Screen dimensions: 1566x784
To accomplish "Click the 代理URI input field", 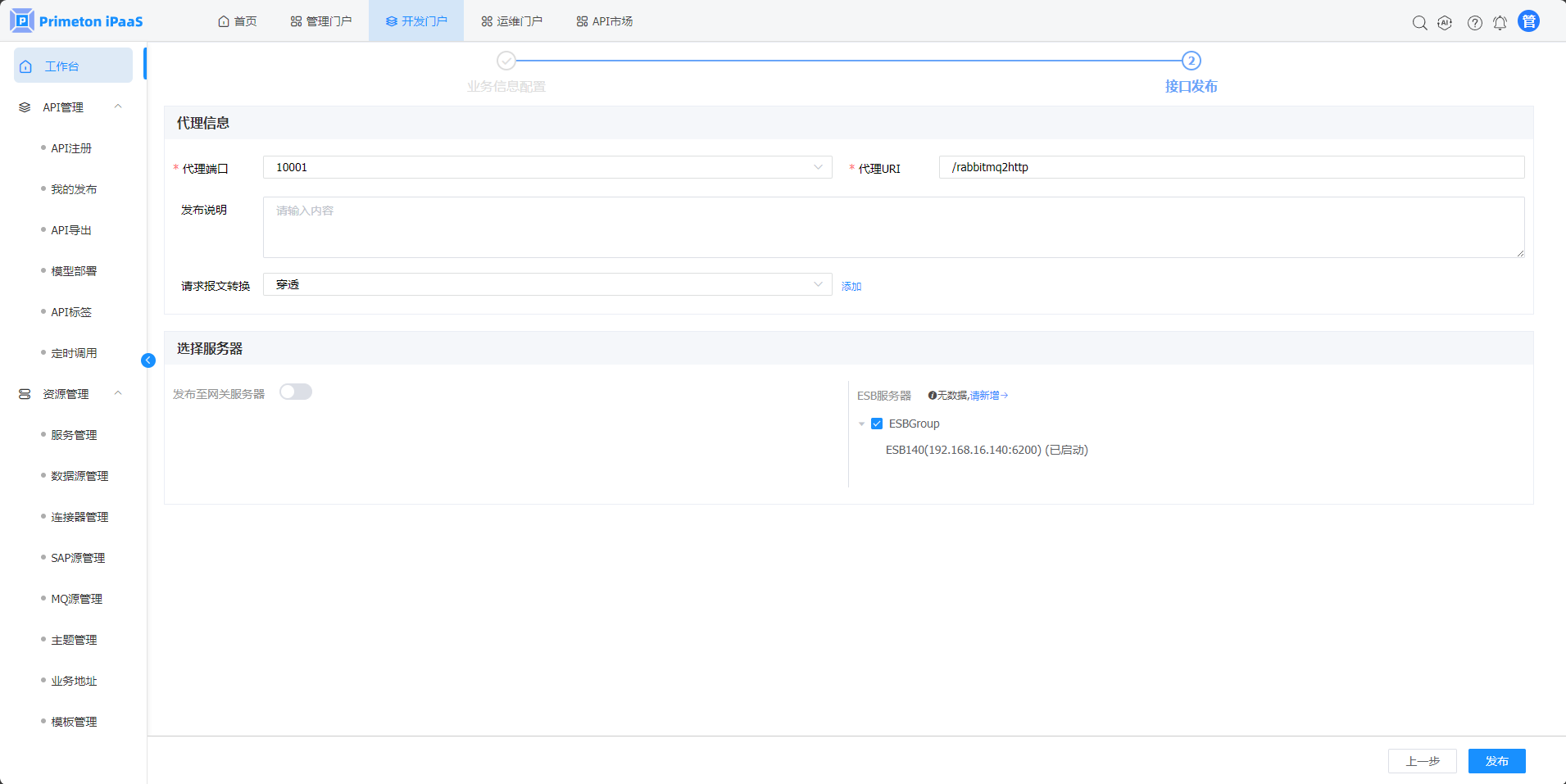I will point(1231,167).
